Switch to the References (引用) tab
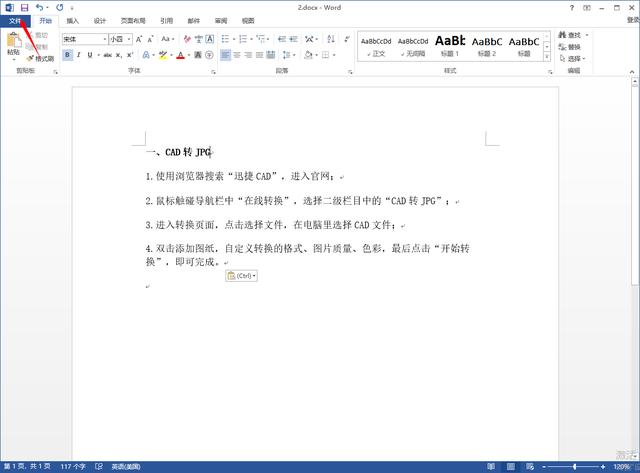This screenshot has width=640, height=473. (167, 21)
